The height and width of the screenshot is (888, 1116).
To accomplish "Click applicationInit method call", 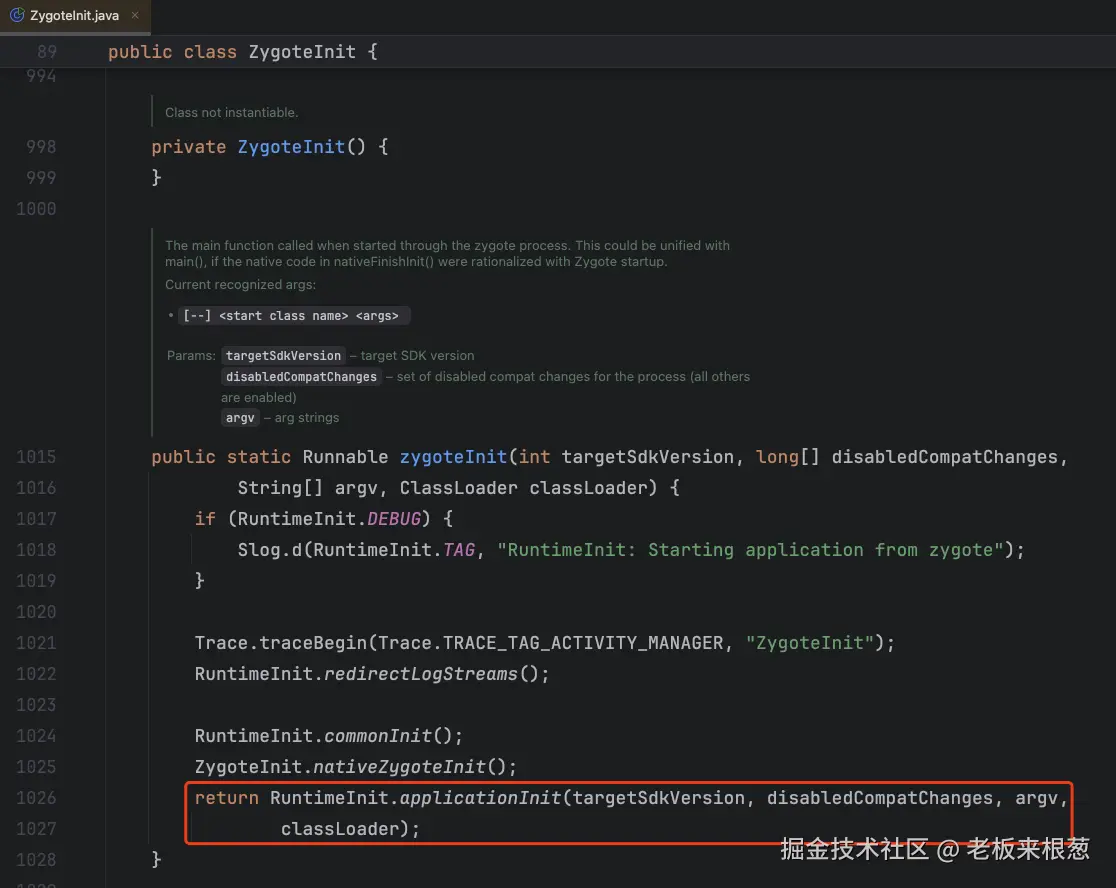I will [480, 798].
